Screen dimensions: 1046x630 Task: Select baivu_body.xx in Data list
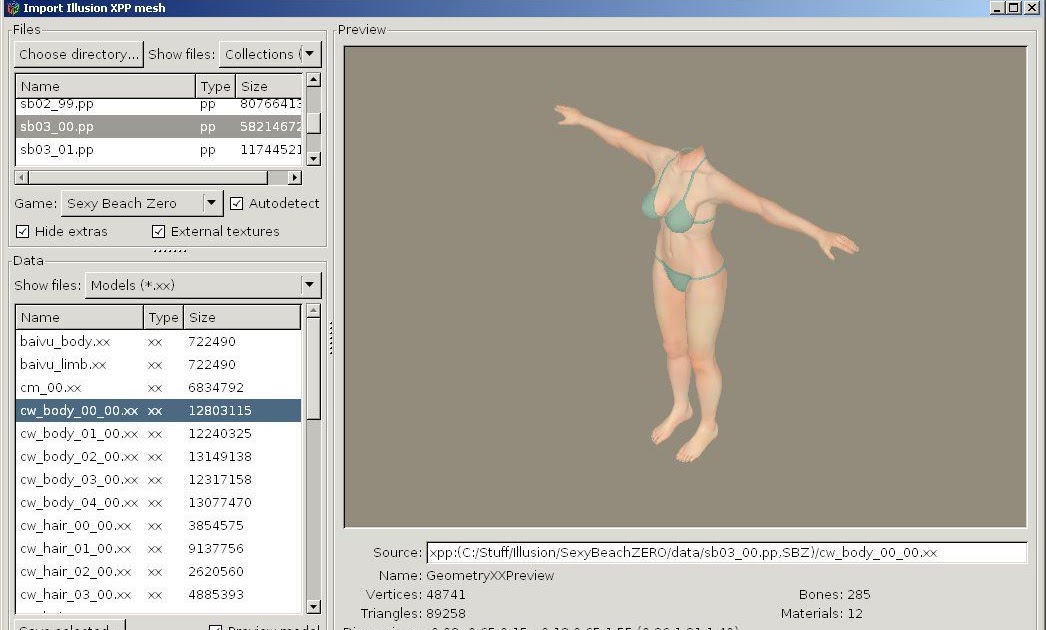click(x=158, y=341)
